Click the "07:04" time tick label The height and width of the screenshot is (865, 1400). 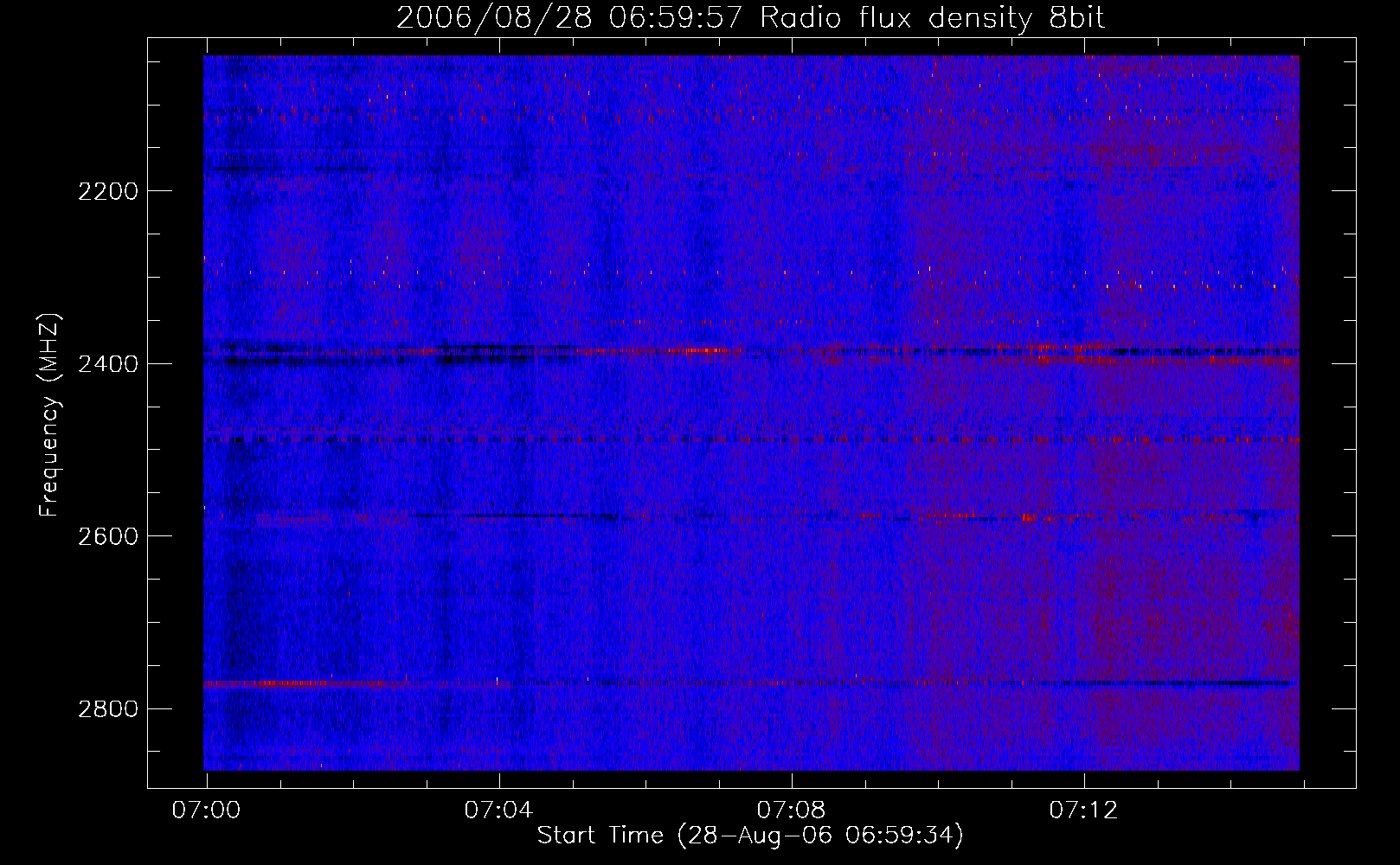click(499, 811)
